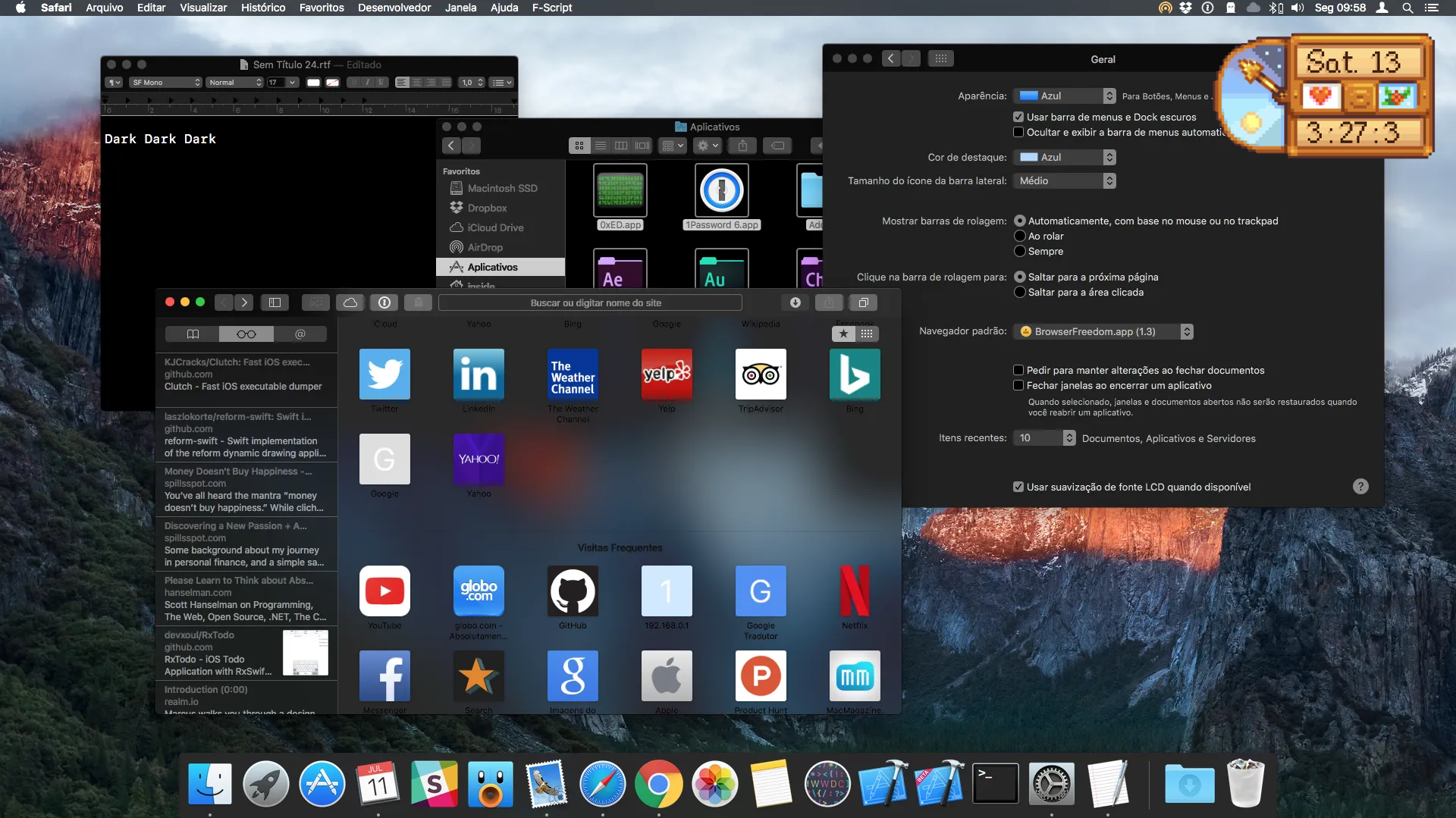The image size is (1456, 818).
Task: Switch Finder to icon view
Action: click(579, 146)
